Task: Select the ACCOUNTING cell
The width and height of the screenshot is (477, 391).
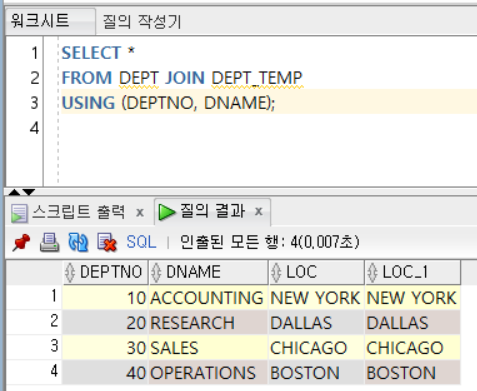Action: [x=208, y=298]
